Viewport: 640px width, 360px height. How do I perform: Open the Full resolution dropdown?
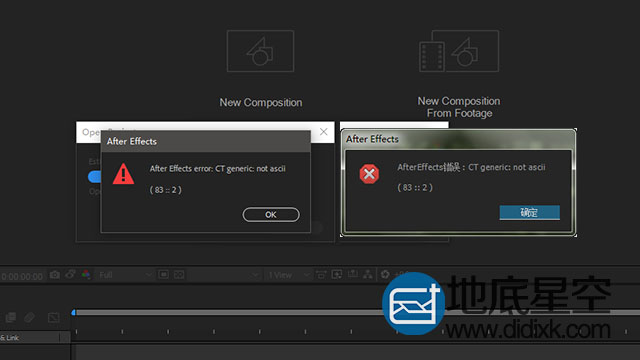click(x=124, y=275)
